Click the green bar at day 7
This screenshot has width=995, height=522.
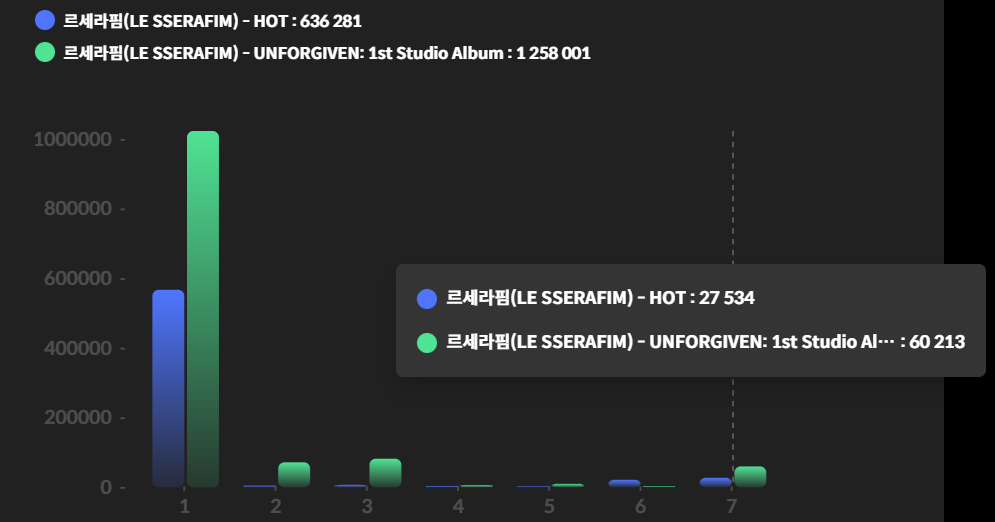pyautogui.click(x=750, y=476)
